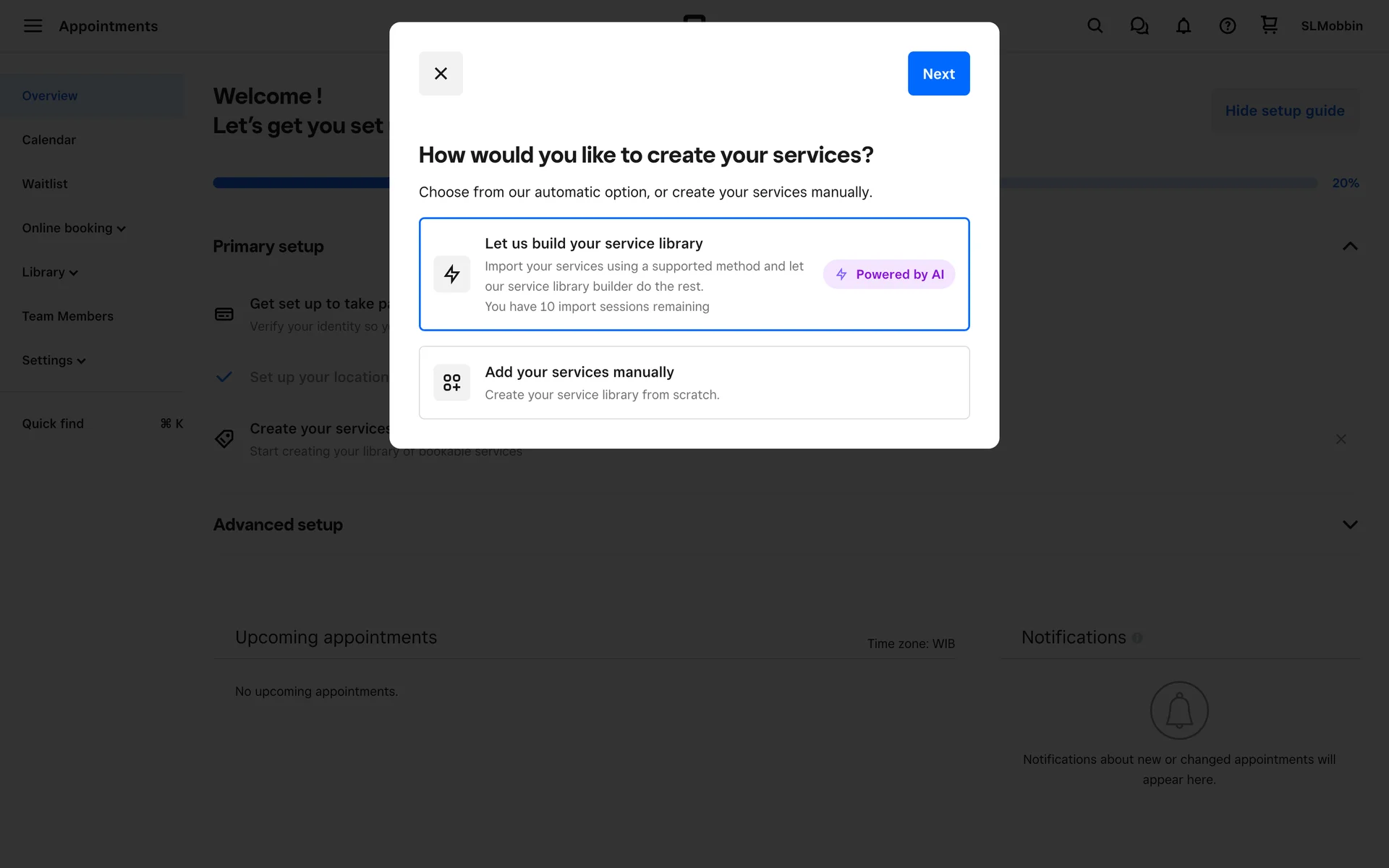Click the Next button
Screen dimensions: 1389x868
938,73
